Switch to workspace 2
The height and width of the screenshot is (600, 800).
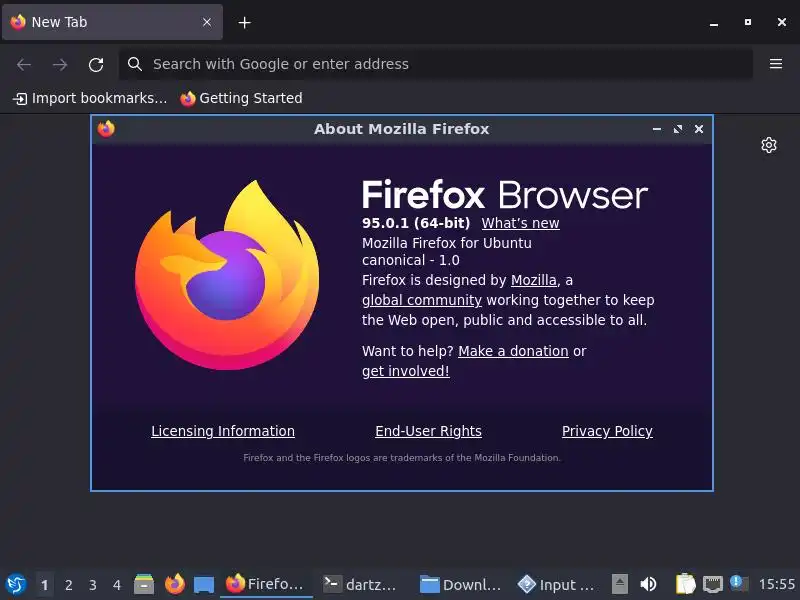tap(68, 585)
